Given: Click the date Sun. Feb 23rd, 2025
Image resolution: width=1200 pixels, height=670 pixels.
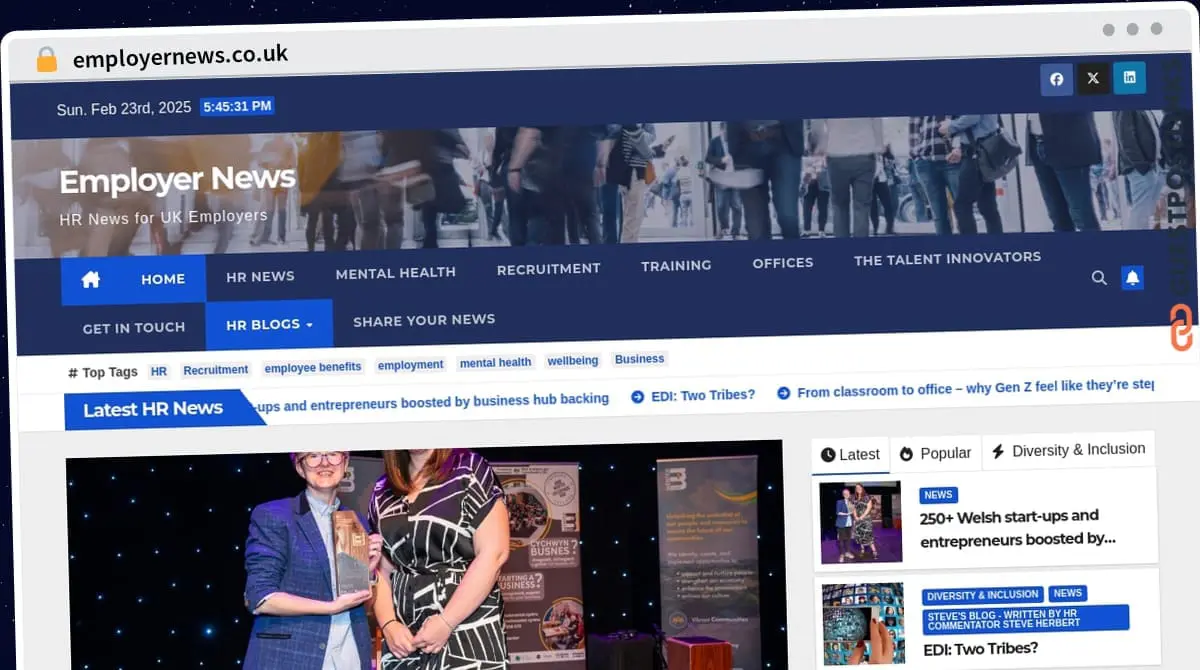Looking at the screenshot, I should (x=124, y=109).
